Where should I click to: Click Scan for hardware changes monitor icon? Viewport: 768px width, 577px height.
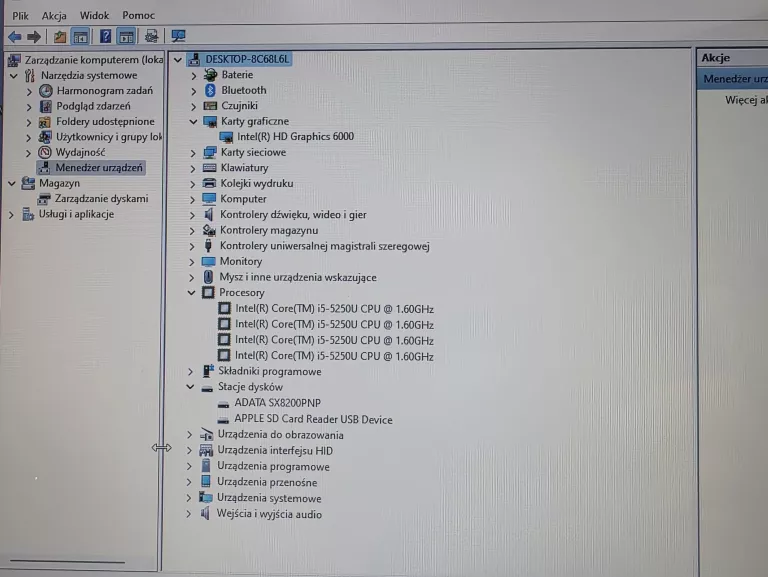pos(178,36)
